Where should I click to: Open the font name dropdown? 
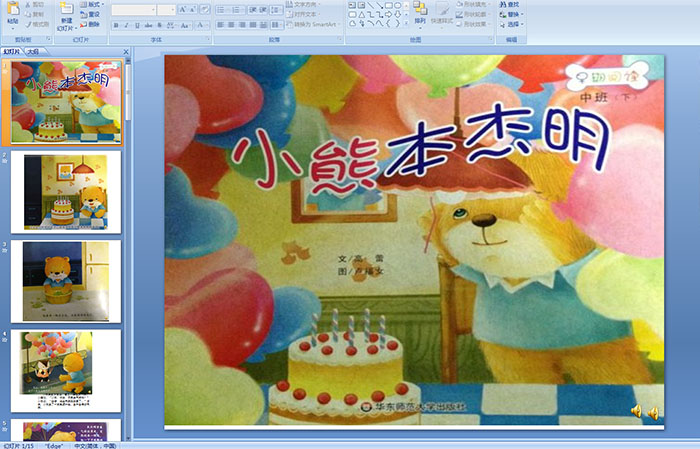coord(153,9)
